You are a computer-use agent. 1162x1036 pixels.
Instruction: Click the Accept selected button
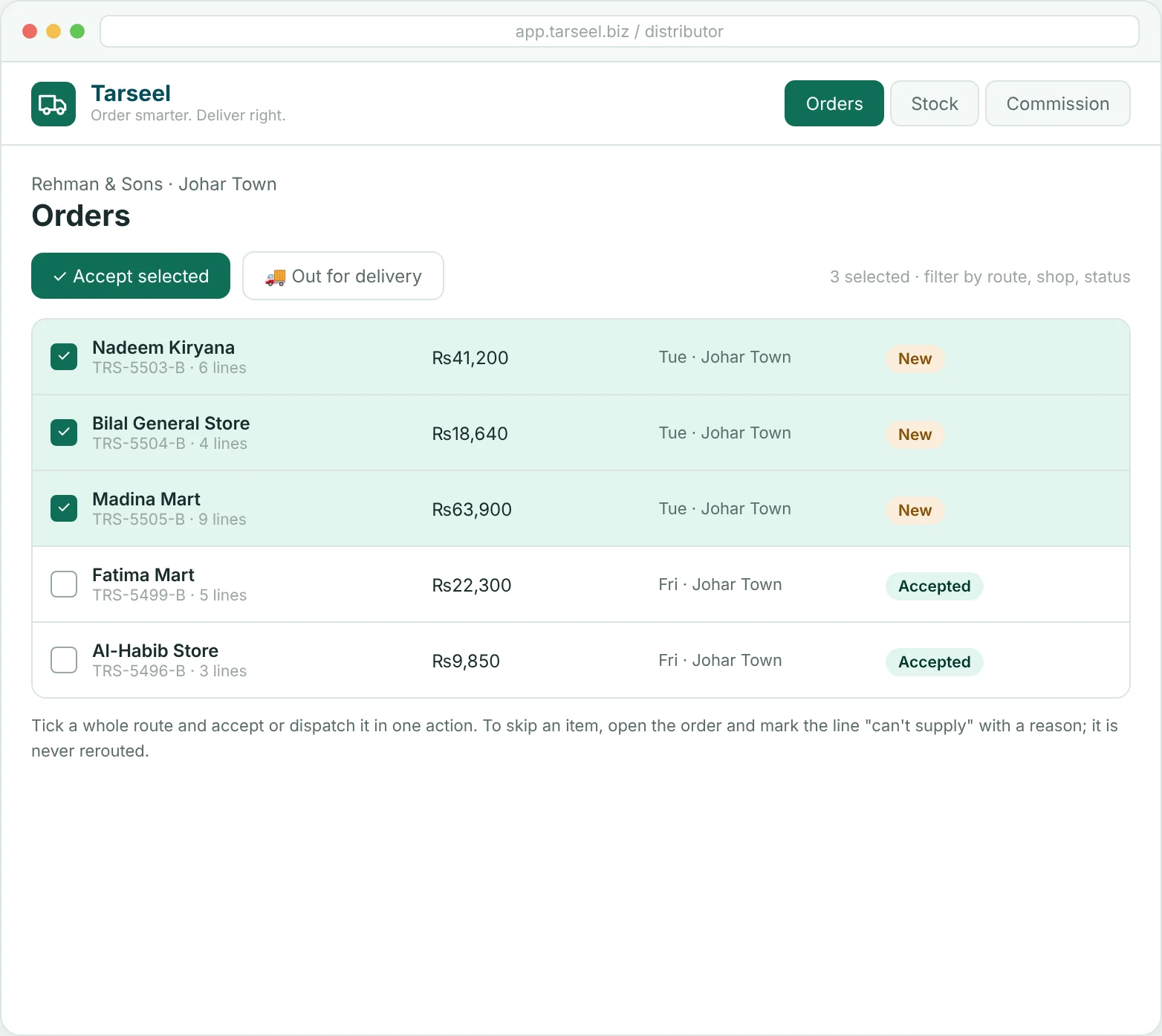tap(131, 276)
